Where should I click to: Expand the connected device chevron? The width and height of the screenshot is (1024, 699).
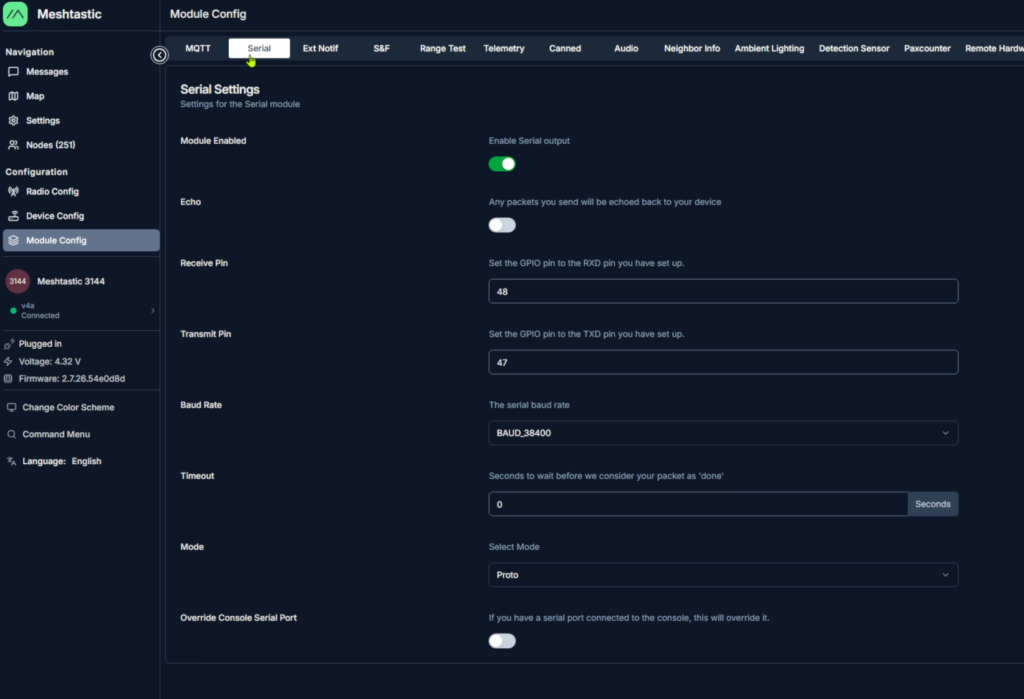[x=153, y=310]
